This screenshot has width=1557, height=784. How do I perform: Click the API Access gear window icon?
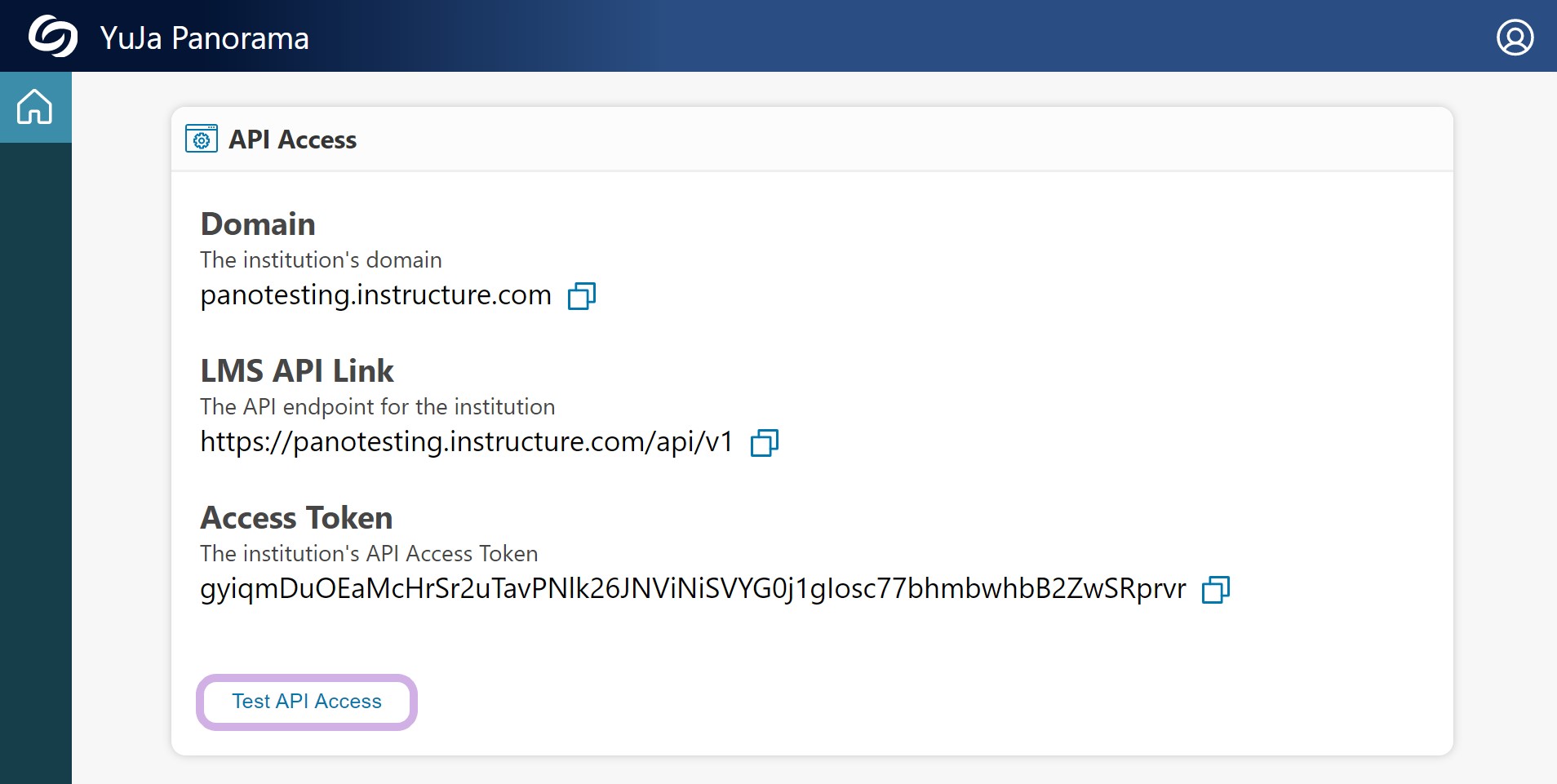[202, 139]
